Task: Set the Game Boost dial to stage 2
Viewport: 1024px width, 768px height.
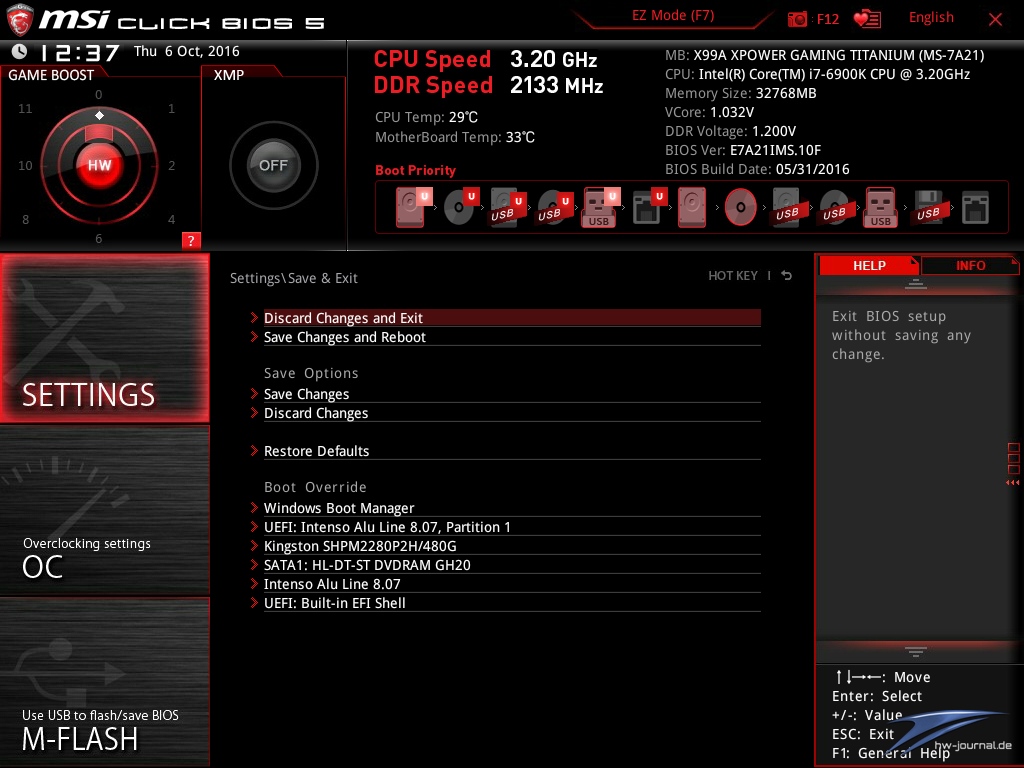Action: pos(171,165)
